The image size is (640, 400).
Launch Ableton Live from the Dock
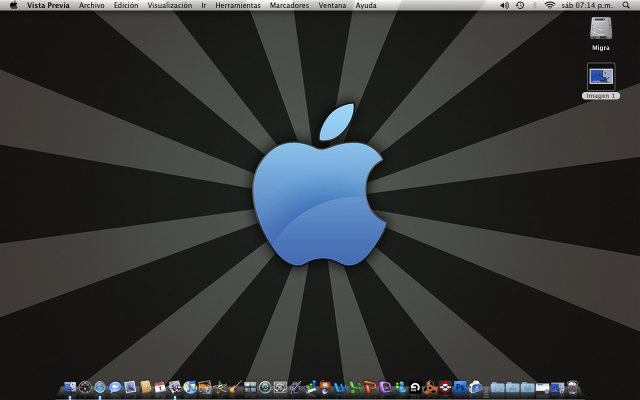click(415, 387)
